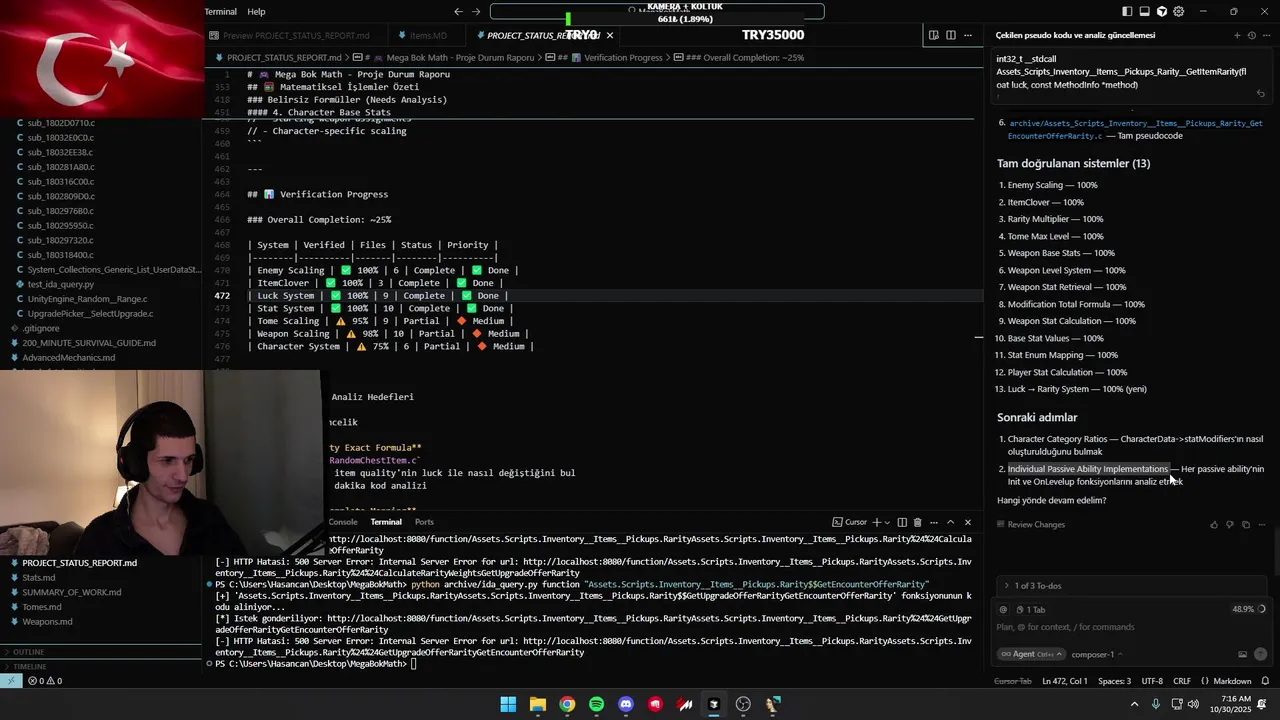The image size is (1280, 720).
Task: Open test_ida_query.py in explorer
Action: click(x=61, y=284)
